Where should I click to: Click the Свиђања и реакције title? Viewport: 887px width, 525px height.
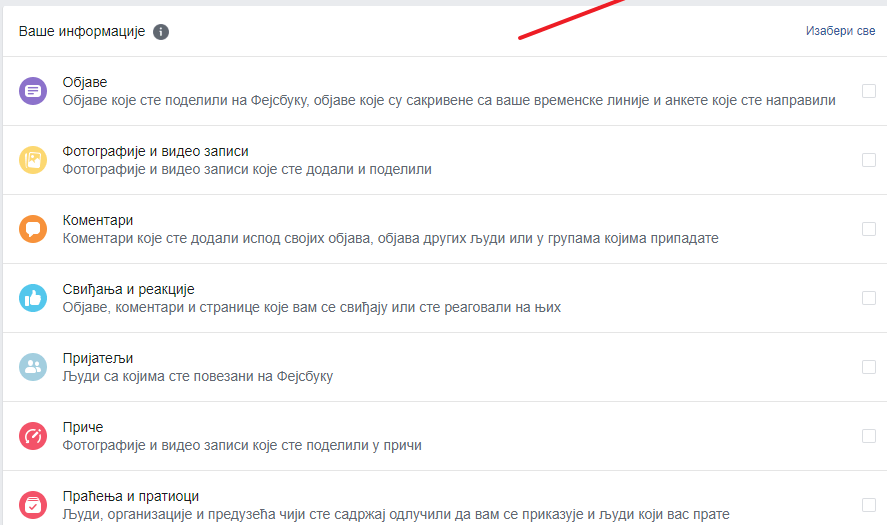click(x=128, y=289)
